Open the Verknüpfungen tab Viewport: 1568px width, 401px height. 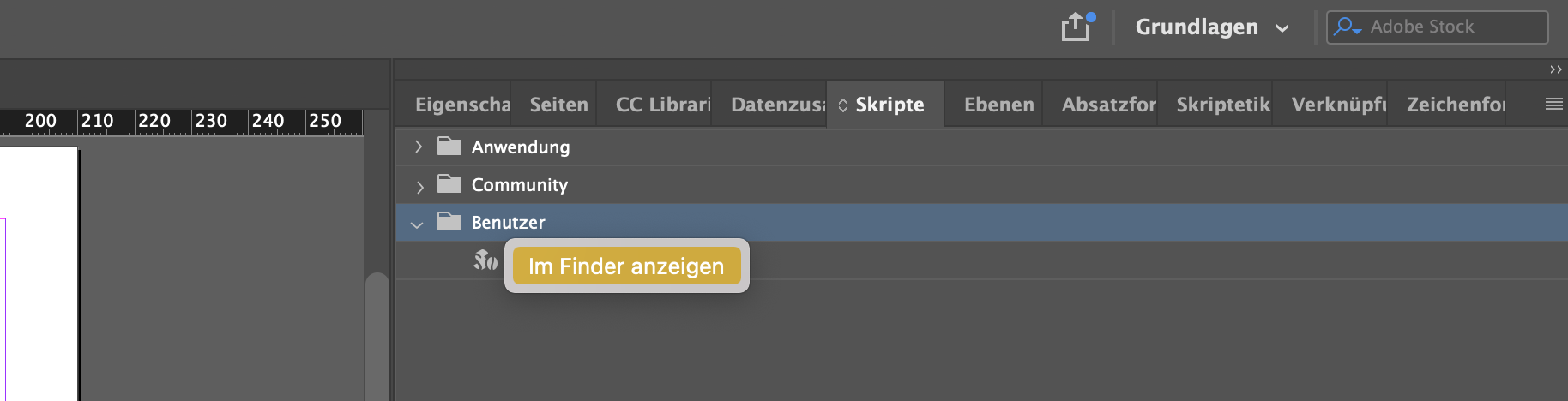tap(1338, 105)
